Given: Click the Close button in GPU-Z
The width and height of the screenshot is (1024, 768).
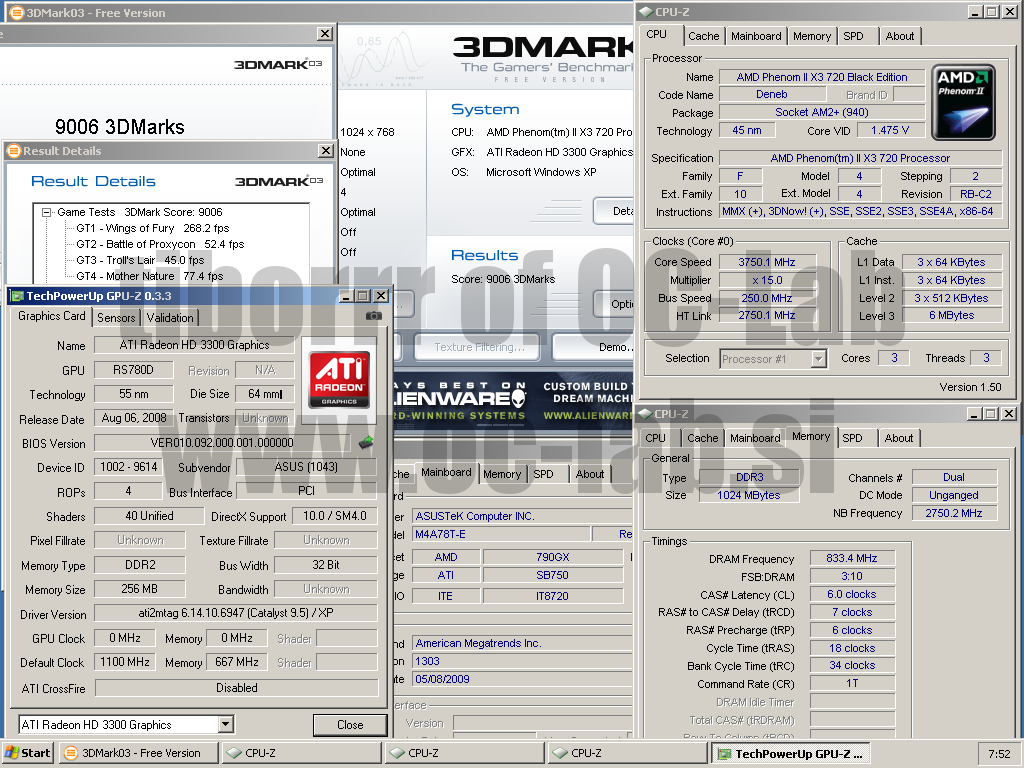Looking at the screenshot, I should click(x=350, y=725).
